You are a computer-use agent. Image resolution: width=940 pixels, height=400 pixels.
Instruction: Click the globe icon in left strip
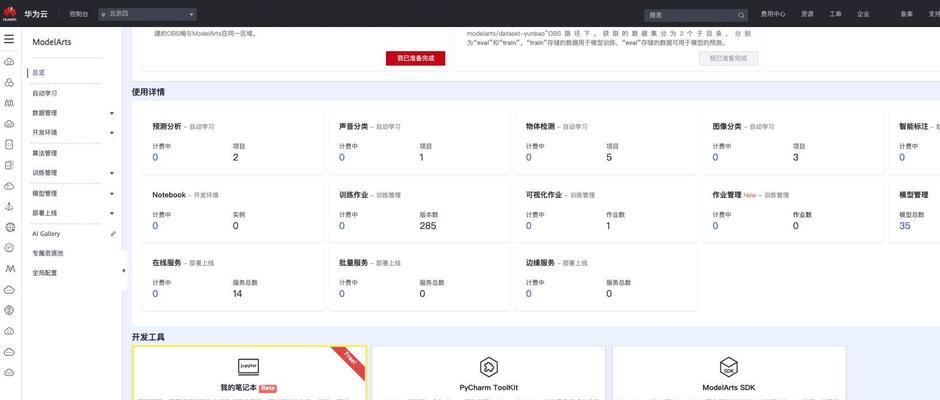pos(9,227)
